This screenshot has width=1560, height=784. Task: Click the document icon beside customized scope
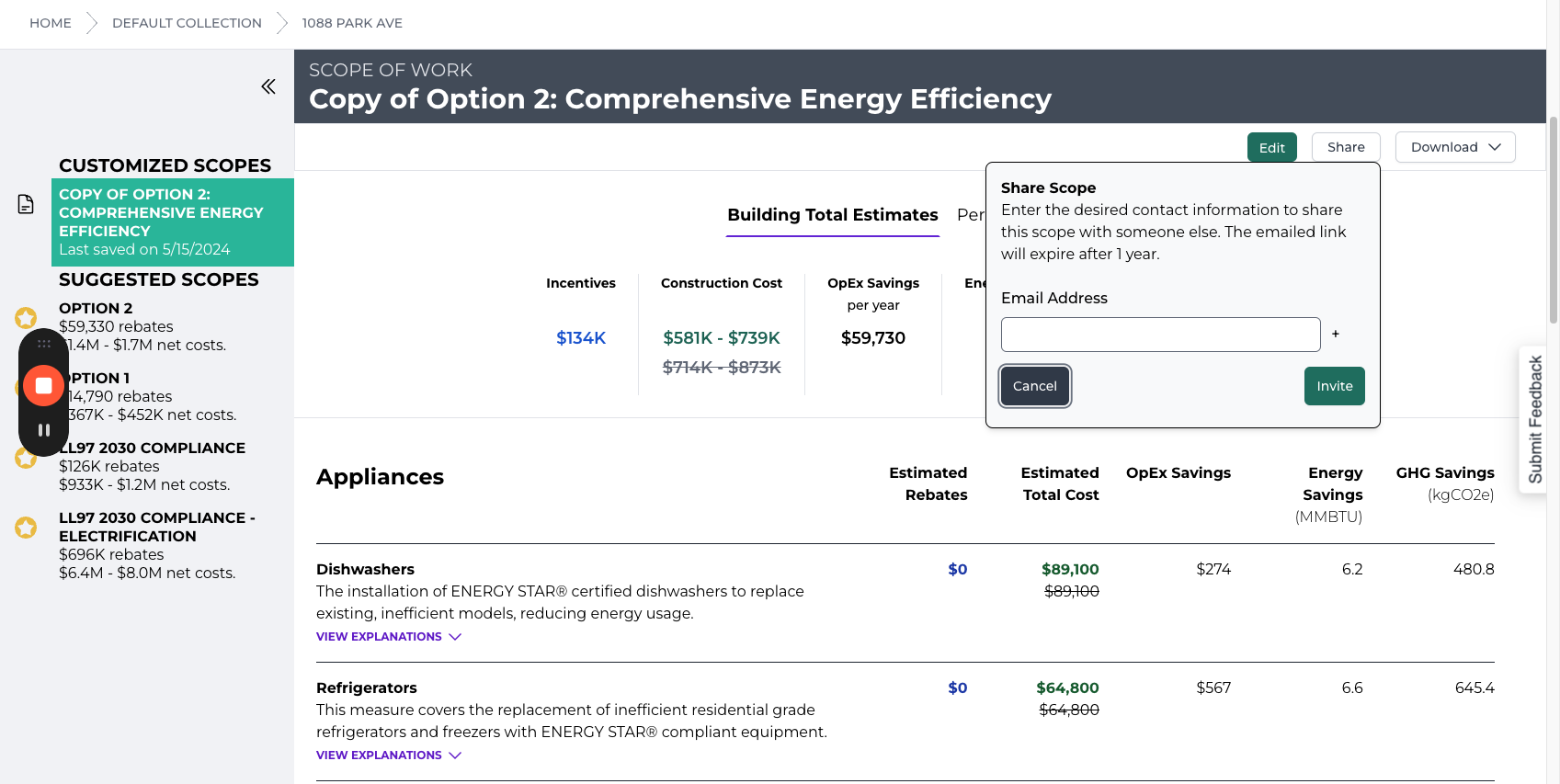26,204
